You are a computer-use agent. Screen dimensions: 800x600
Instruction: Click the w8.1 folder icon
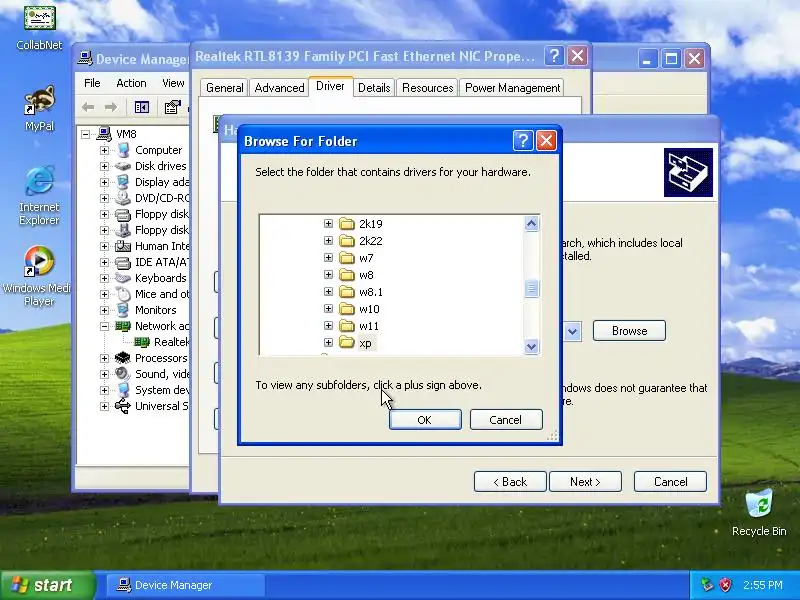(x=347, y=292)
